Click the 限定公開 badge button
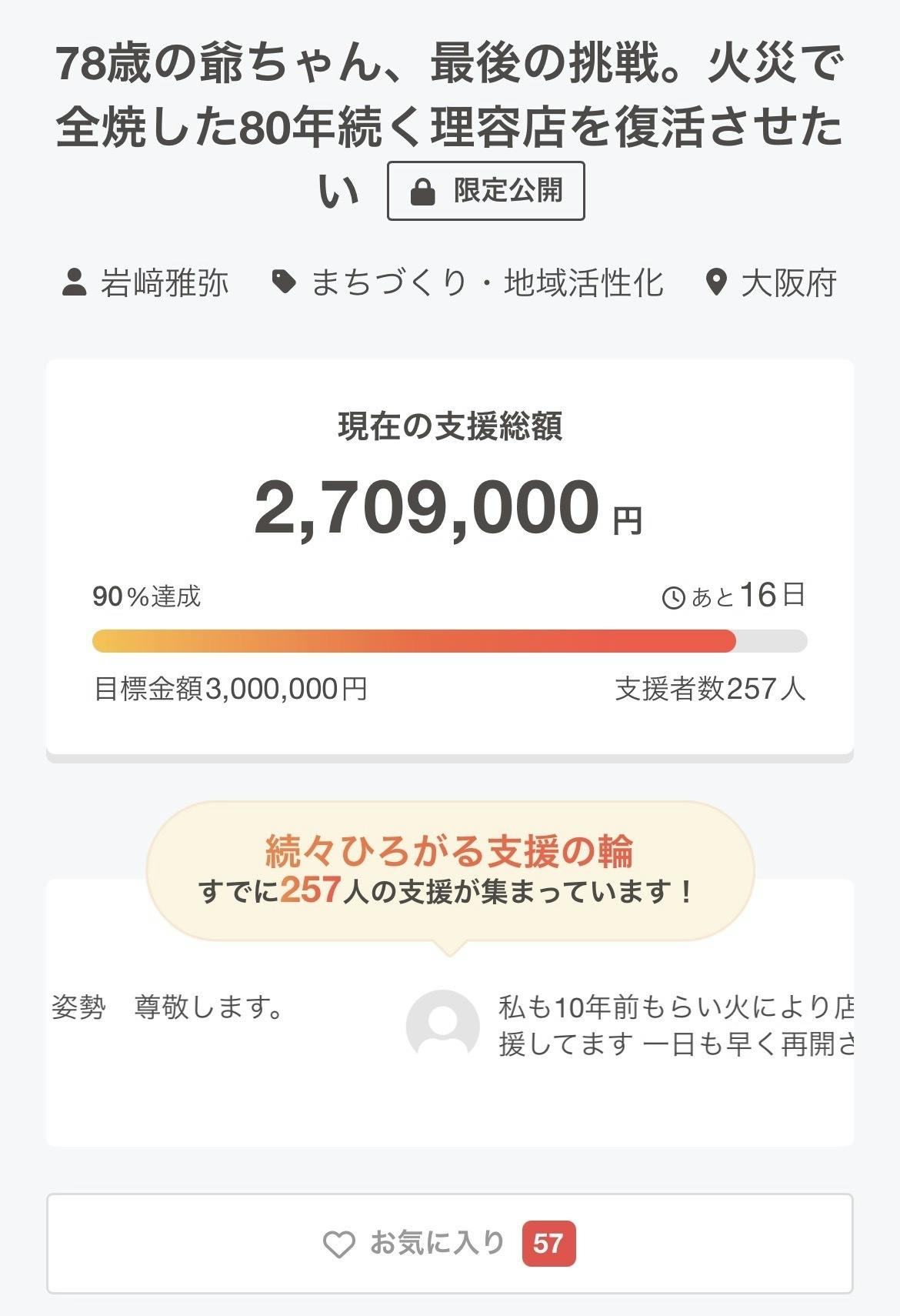Viewport: 900px width, 1316px height. click(x=485, y=191)
